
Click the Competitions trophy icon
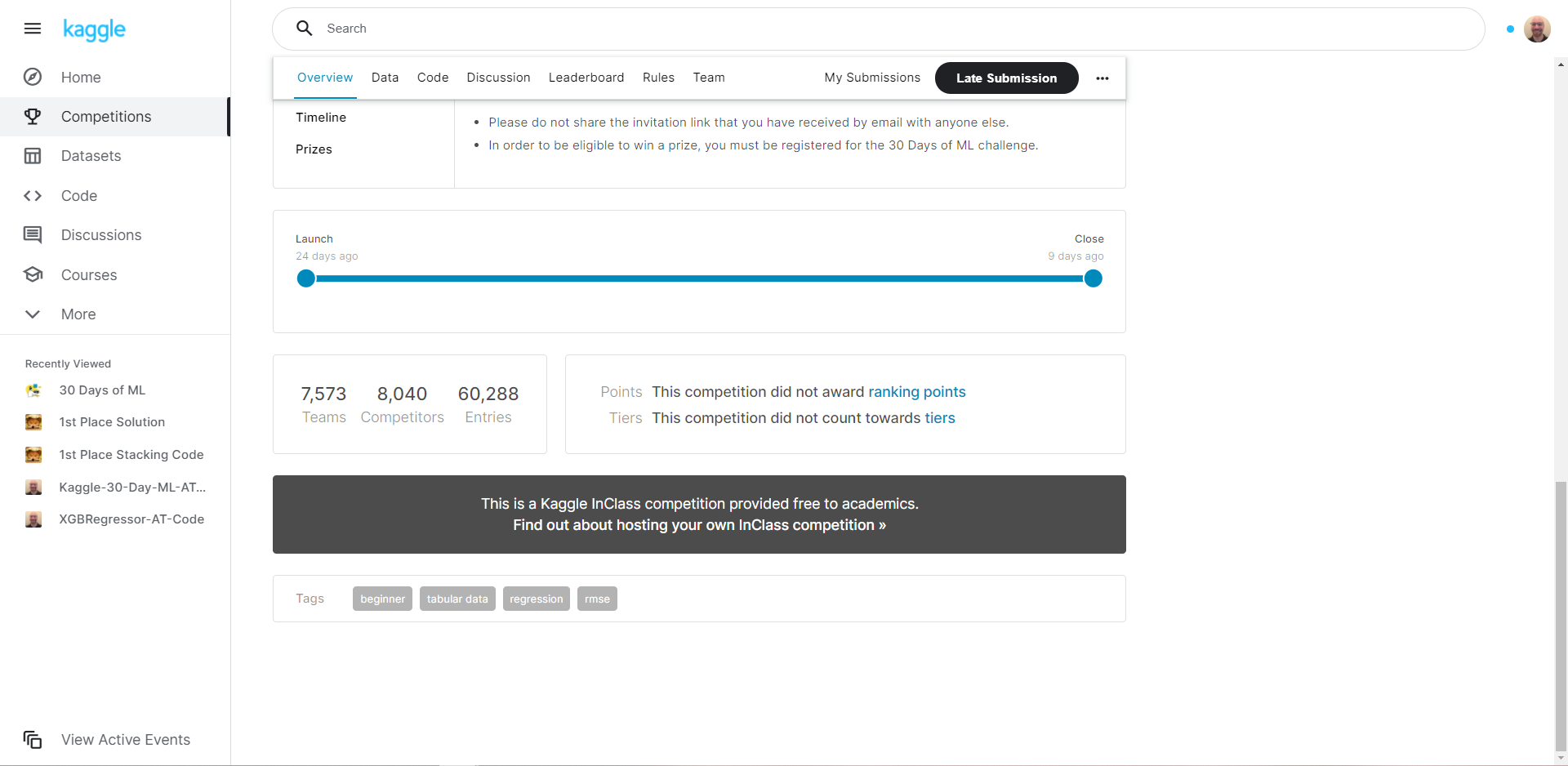pos(33,117)
